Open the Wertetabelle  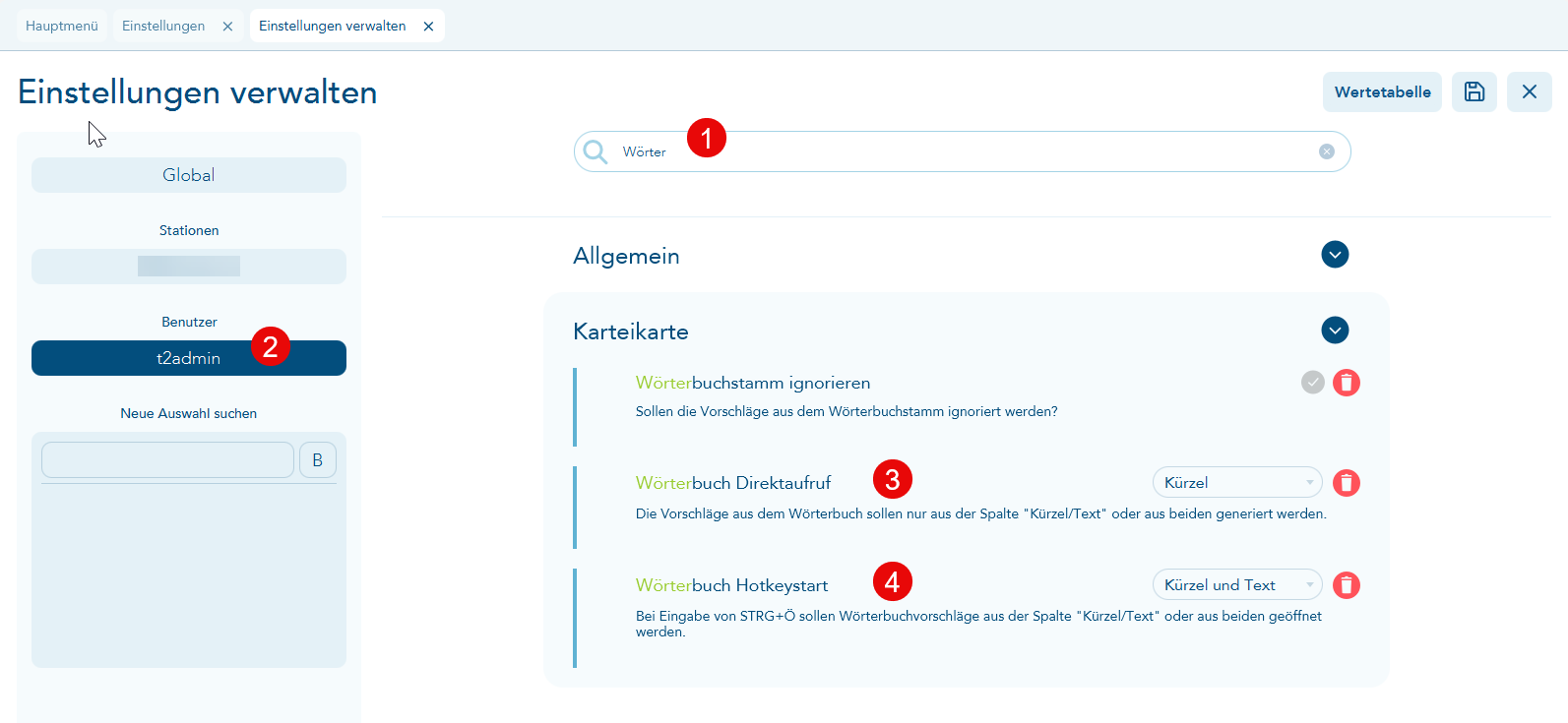click(x=1382, y=91)
